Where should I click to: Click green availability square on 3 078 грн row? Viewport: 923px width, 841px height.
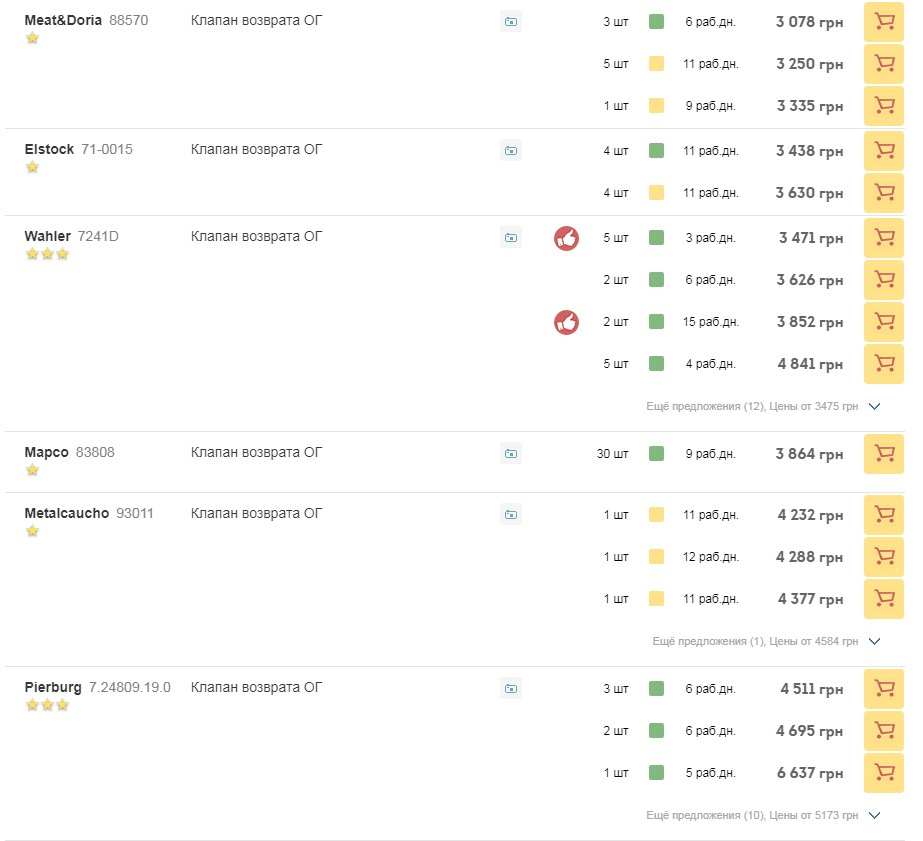coord(656,22)
